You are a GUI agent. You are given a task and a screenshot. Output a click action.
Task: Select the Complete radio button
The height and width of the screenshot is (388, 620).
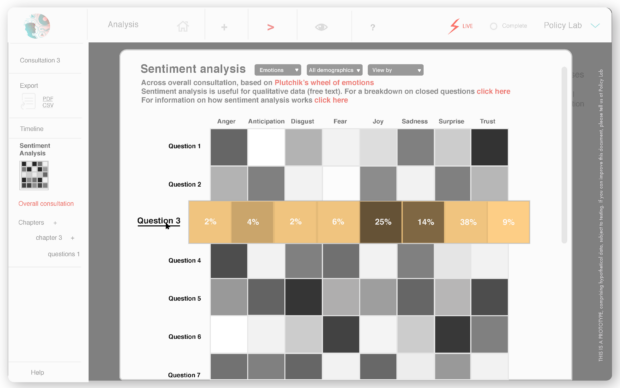[493, 26]
